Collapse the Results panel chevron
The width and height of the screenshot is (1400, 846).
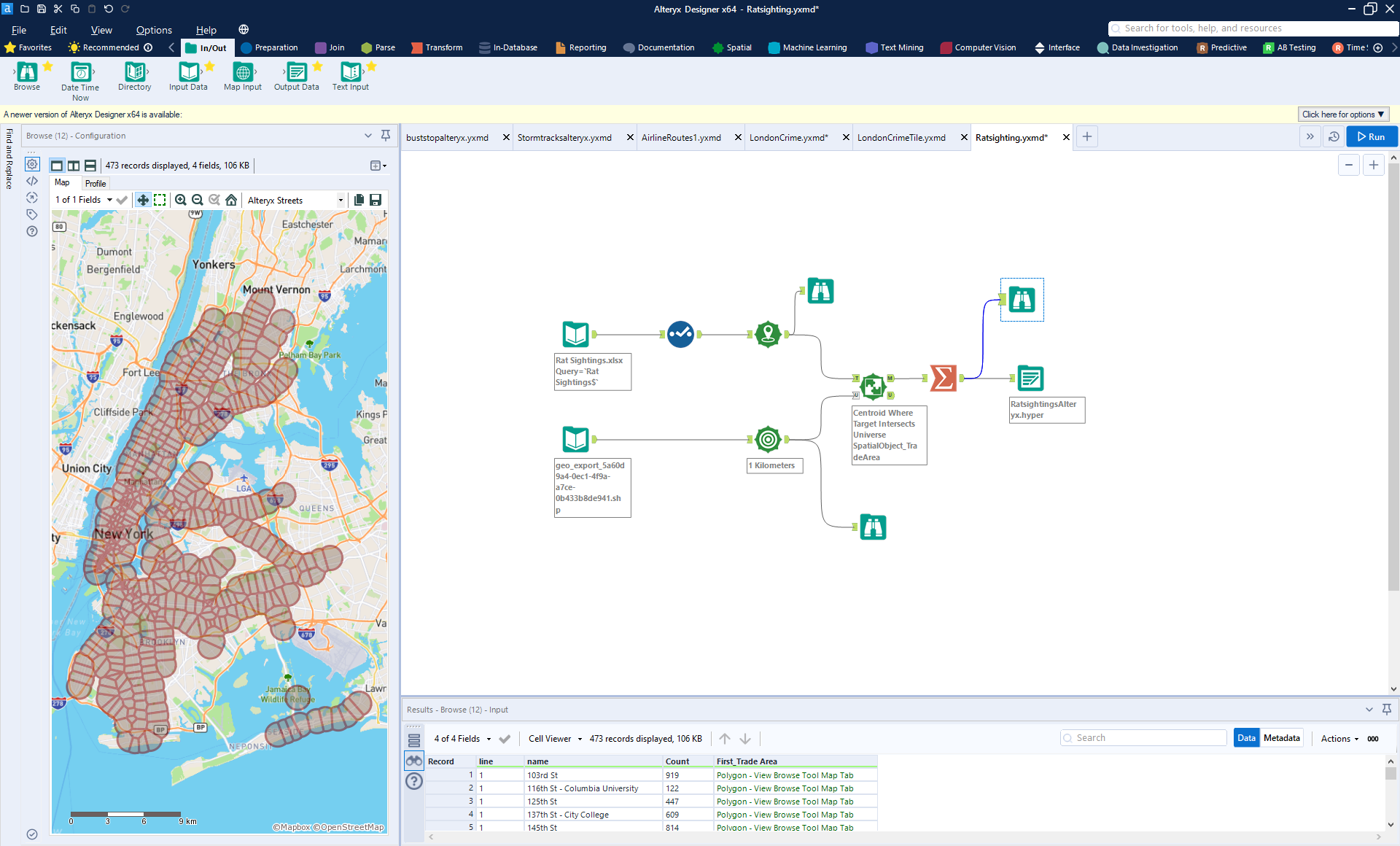pyautogui.click(x=1369, y=710)
